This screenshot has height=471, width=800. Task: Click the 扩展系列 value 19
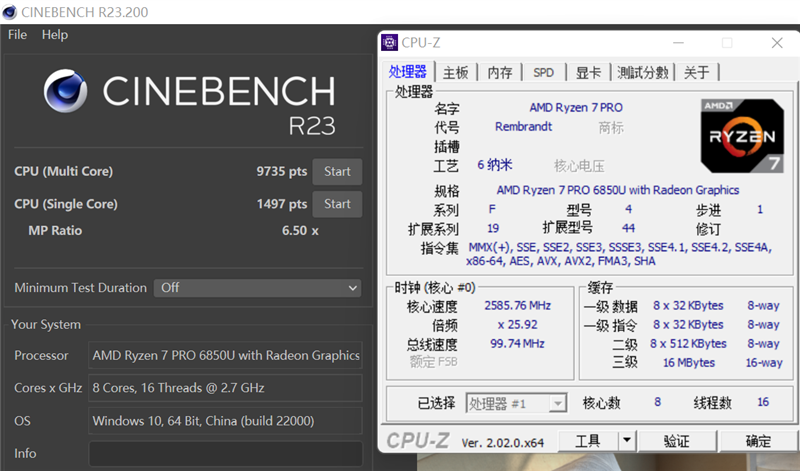(x=493, y=228)
